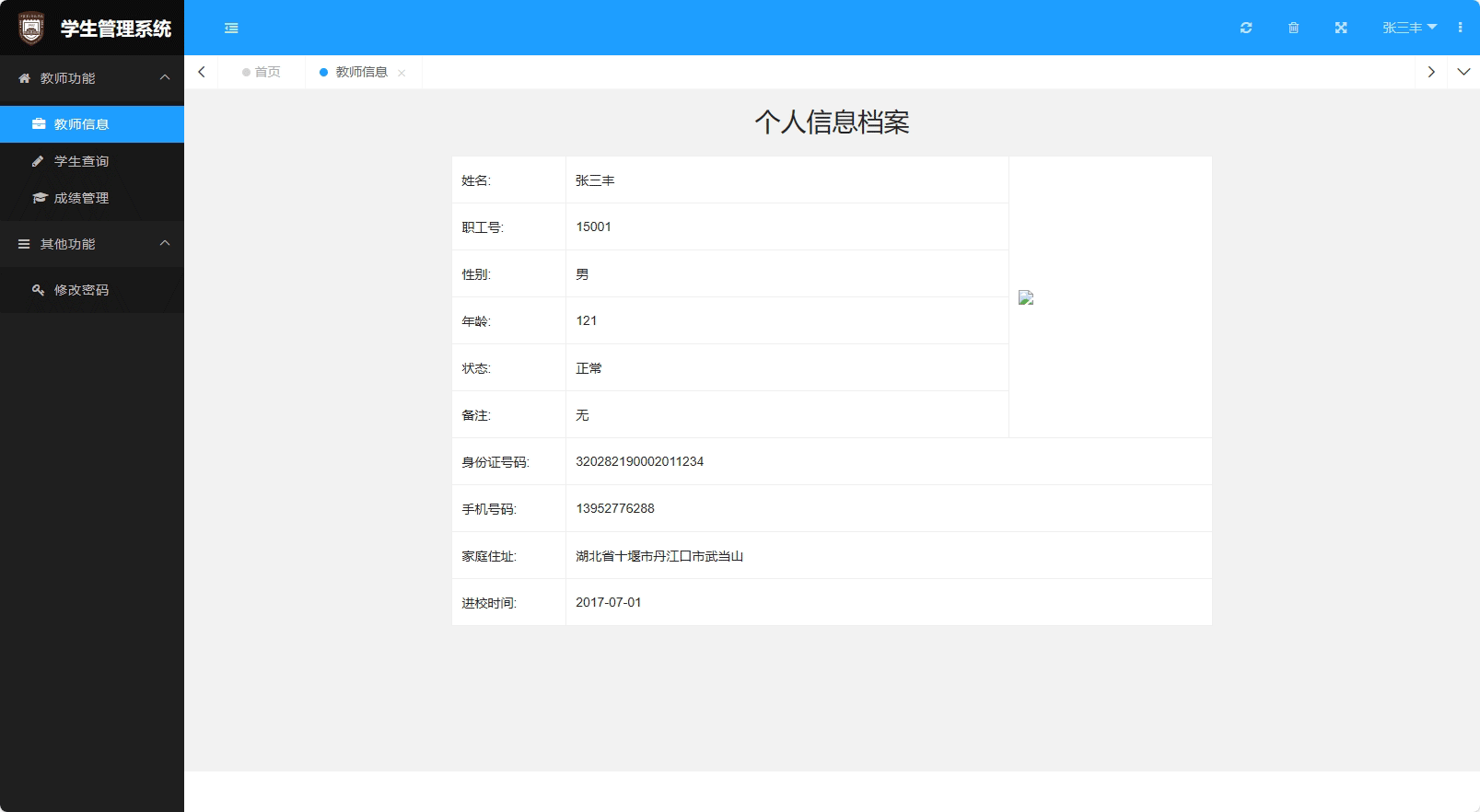Open the vertical dots more menu
This screenshot has width=1480, height=812.
pyautogui.click(x=1460, y=28)
